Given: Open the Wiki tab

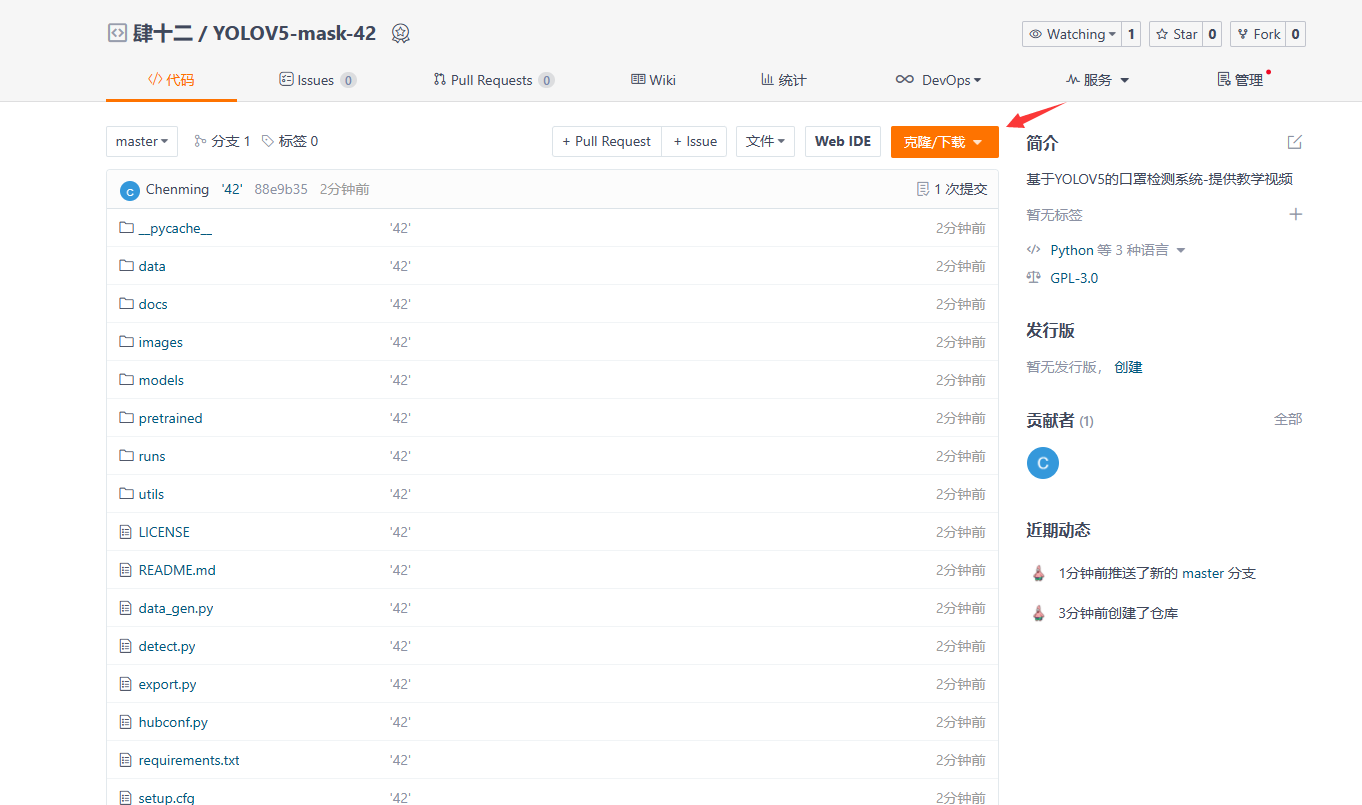Looking at the screenshot, I should click(x=653, y=80).
